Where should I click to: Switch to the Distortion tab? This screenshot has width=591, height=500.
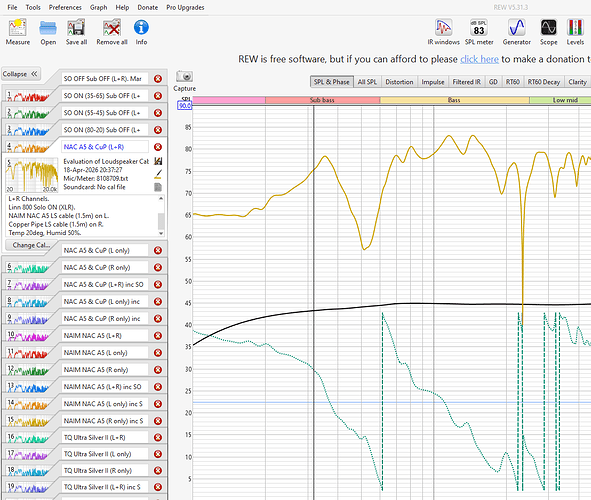399,82
